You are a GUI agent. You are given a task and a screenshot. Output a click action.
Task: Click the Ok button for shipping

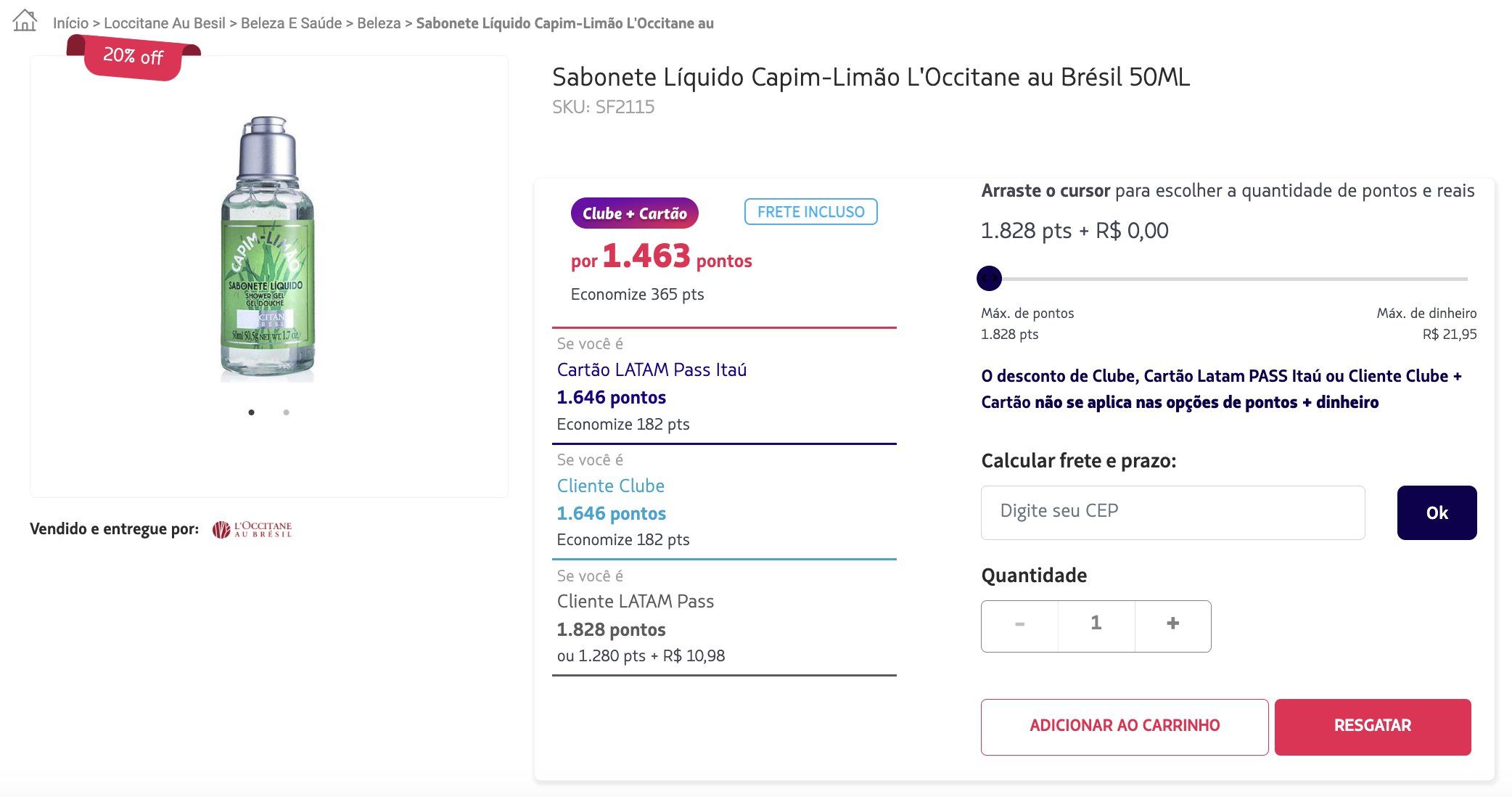[1437, 512]
